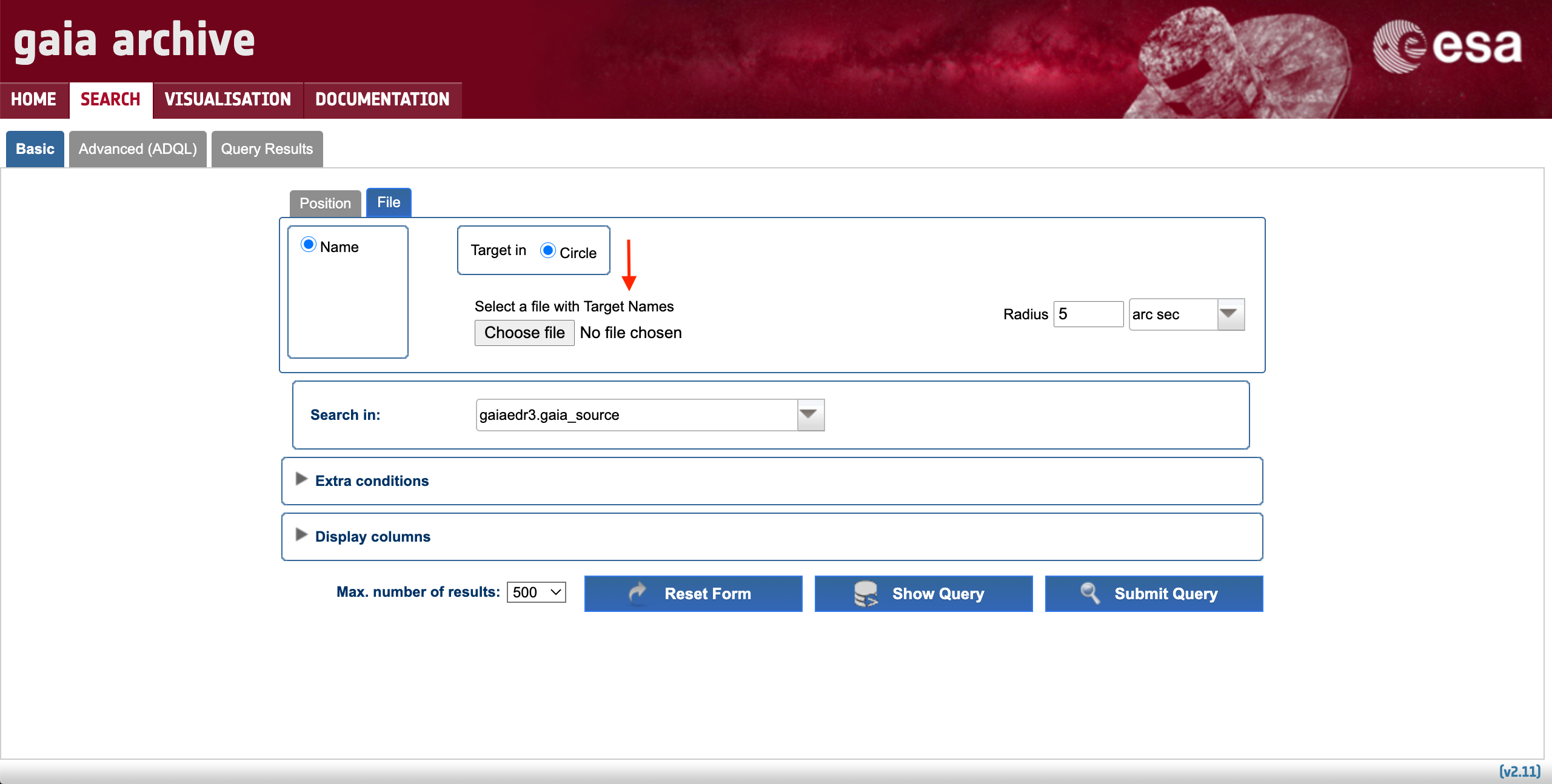Click the Reset Form button
1552x784 pixels.
[693, 594]
